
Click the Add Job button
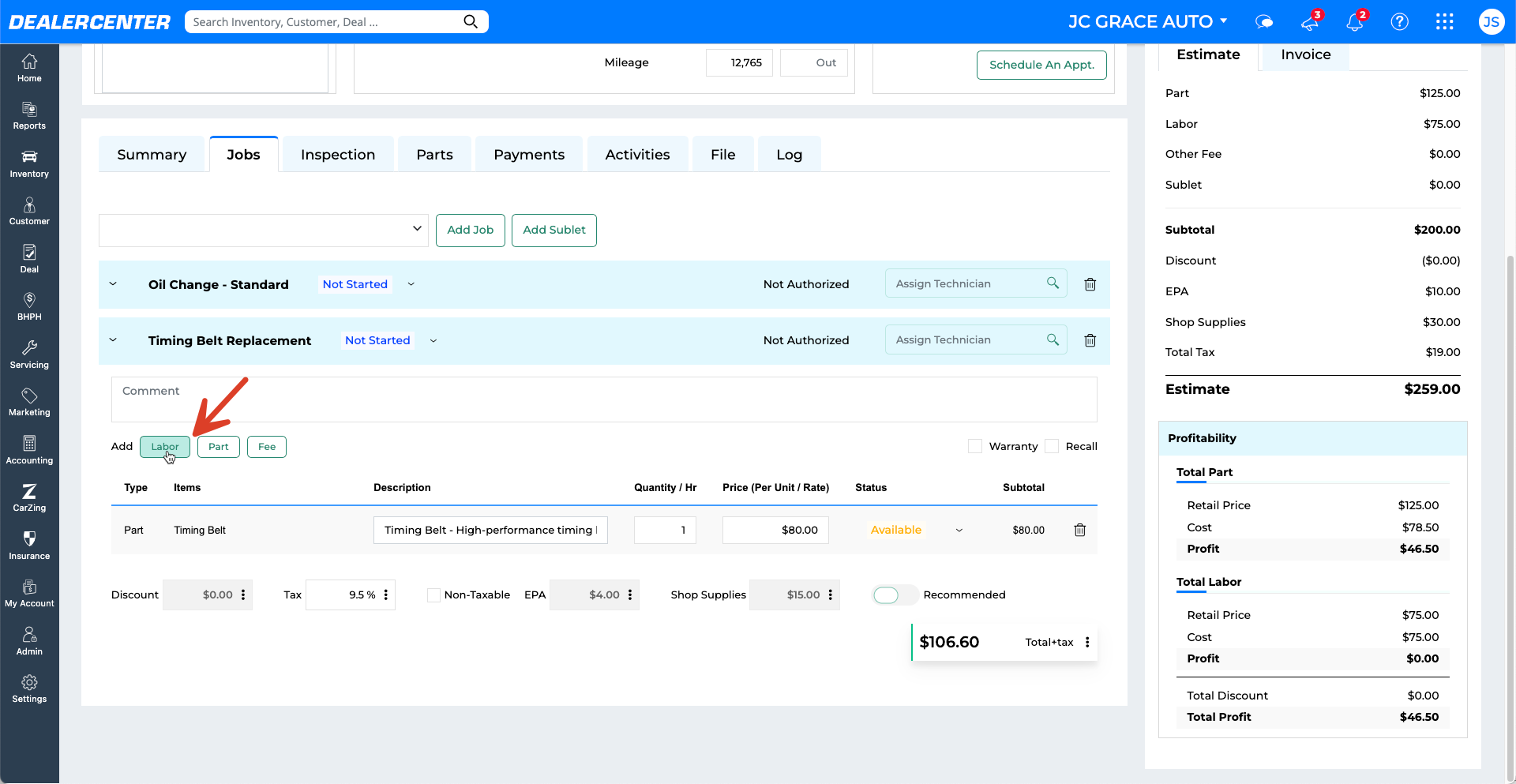[470, 230]
